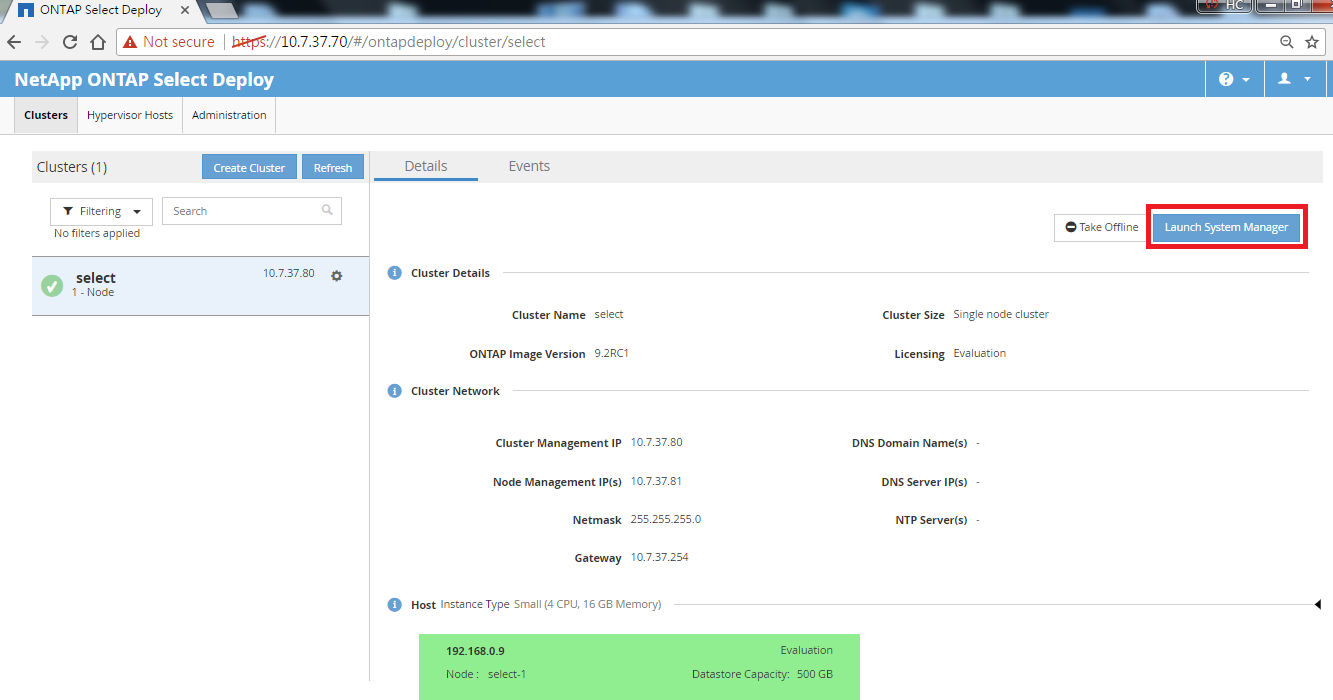
Task: Click the Create Cluster button
Action: pos(249,167)
